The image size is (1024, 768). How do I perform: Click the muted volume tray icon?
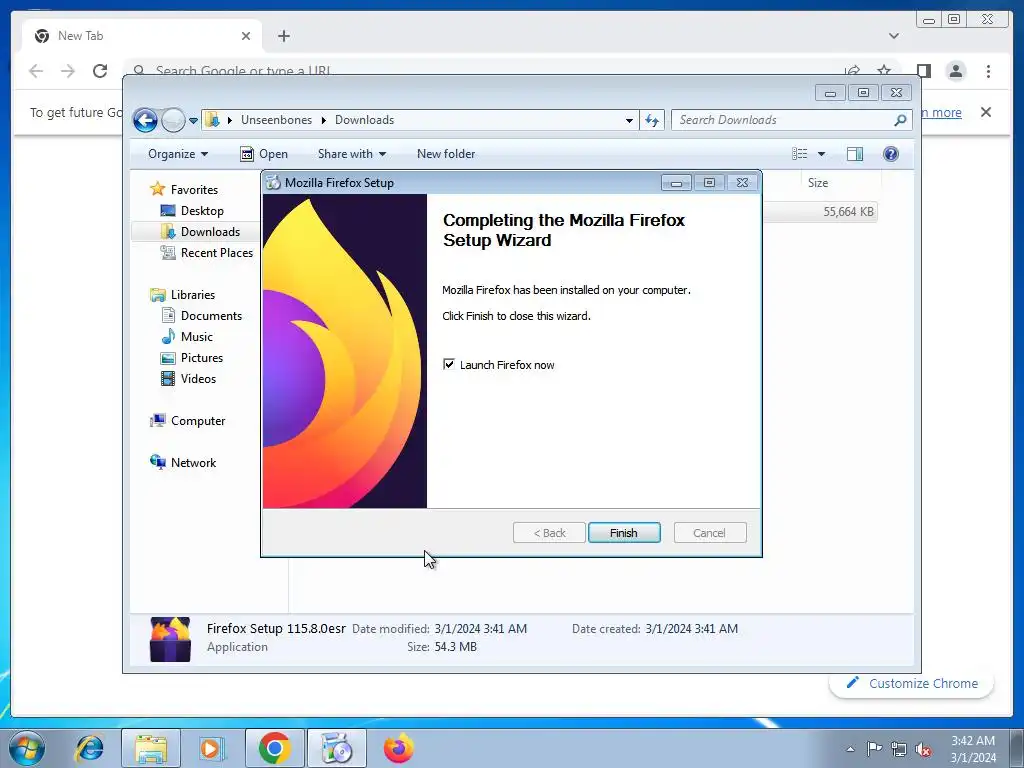pyautogui.click(x=923, y=749)
